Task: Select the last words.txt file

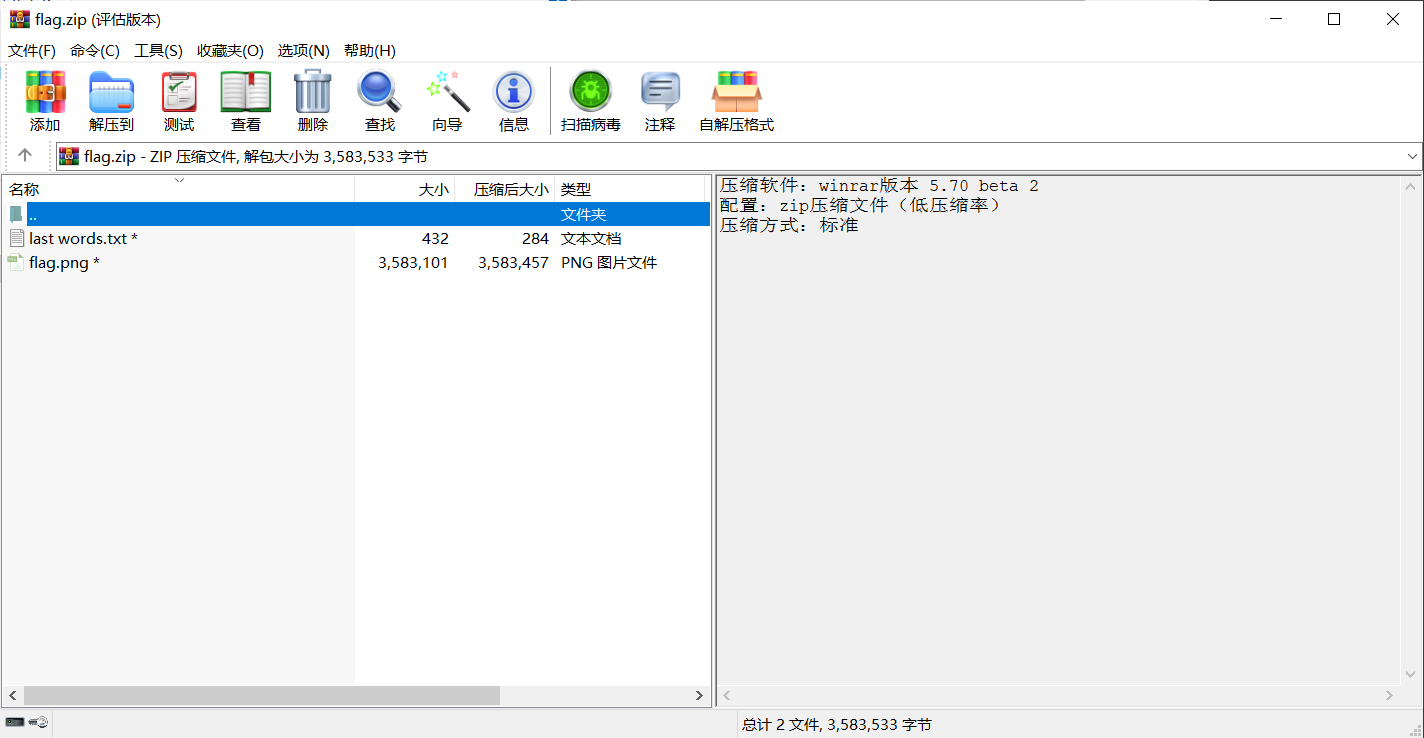Action: coord(78,238)
